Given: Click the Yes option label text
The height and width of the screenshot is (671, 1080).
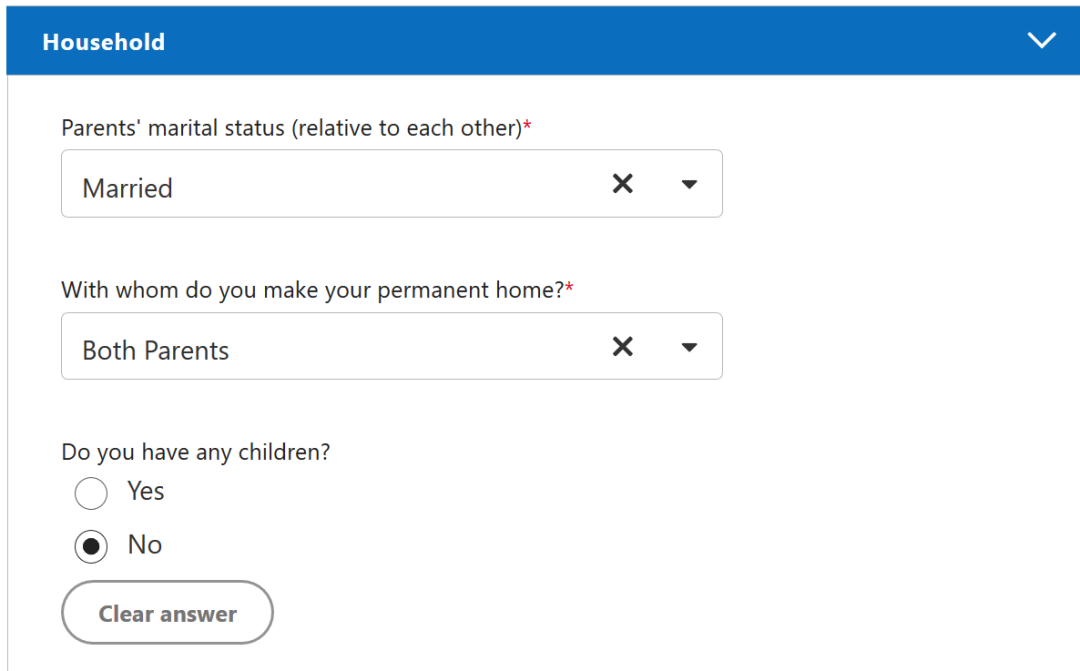Looking at the screenshot, I should 146,491.
